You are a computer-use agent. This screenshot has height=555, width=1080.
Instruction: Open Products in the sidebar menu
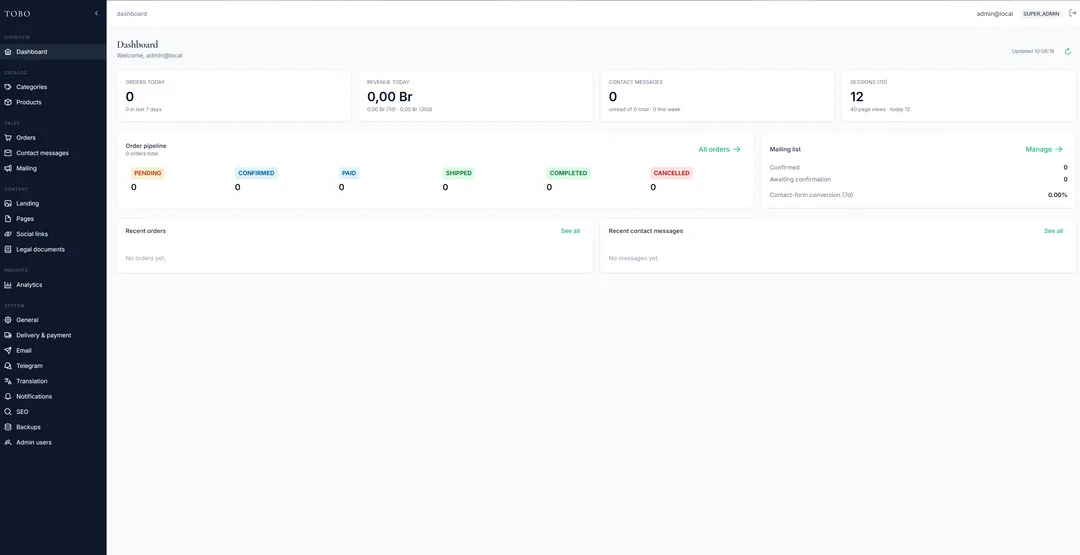53,102
